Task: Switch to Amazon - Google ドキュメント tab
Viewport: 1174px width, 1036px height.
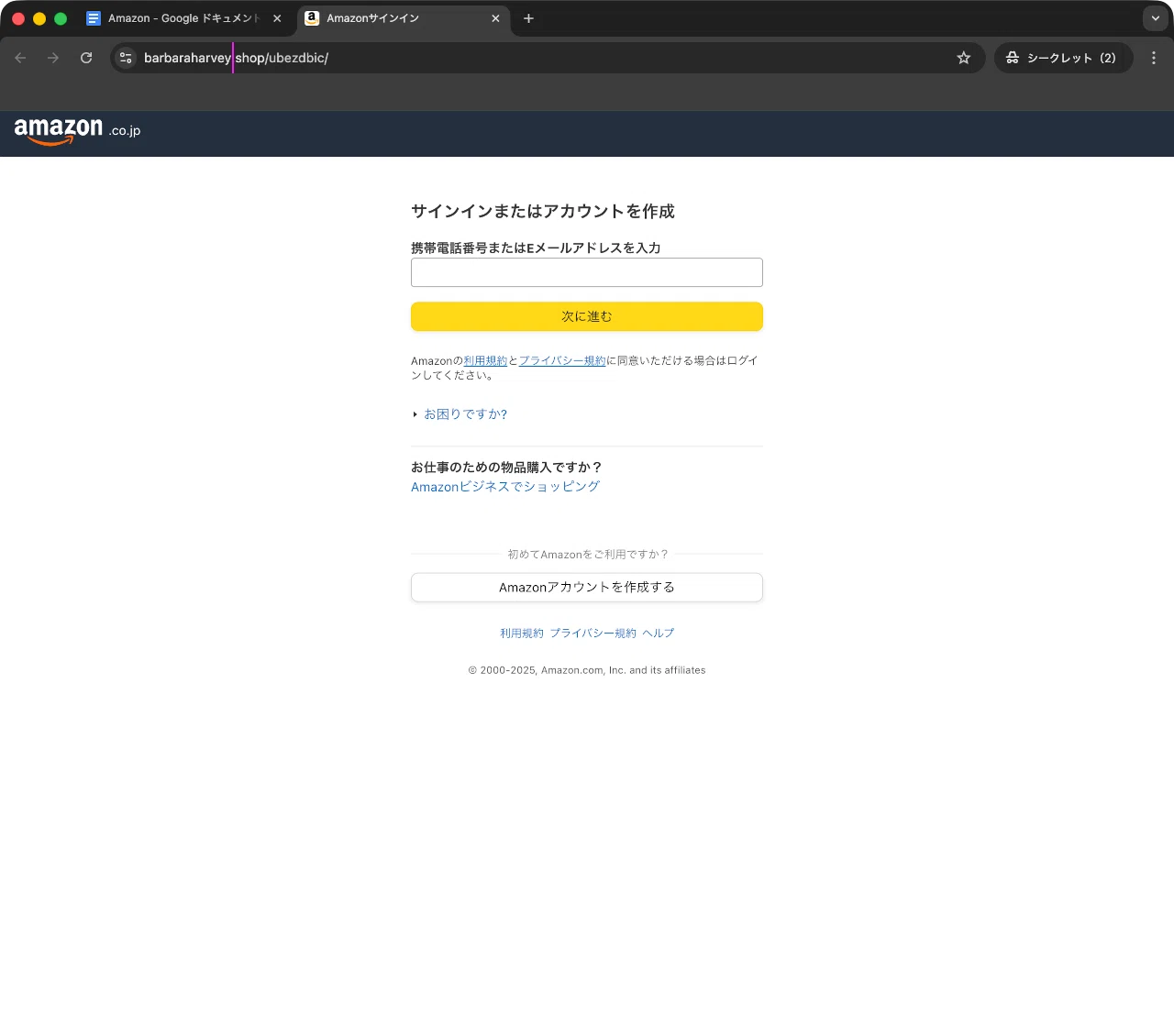Action: (183, 18)
